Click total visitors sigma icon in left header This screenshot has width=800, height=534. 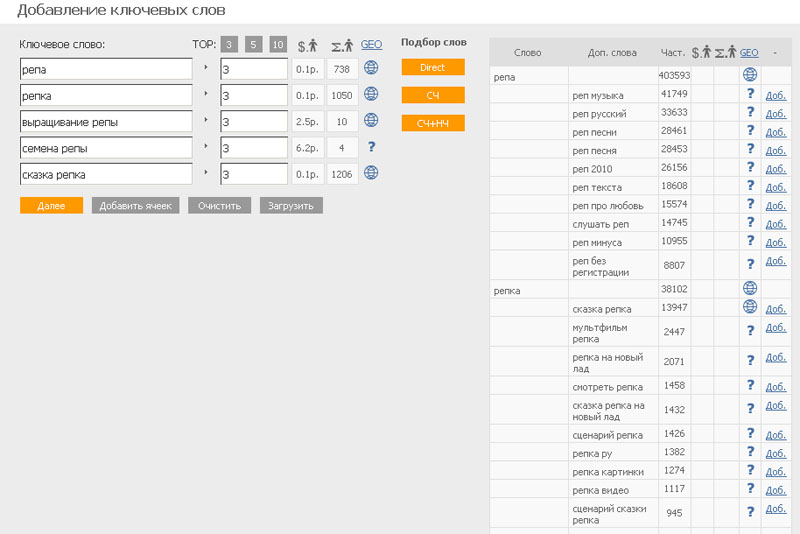[x=342, y=46]
